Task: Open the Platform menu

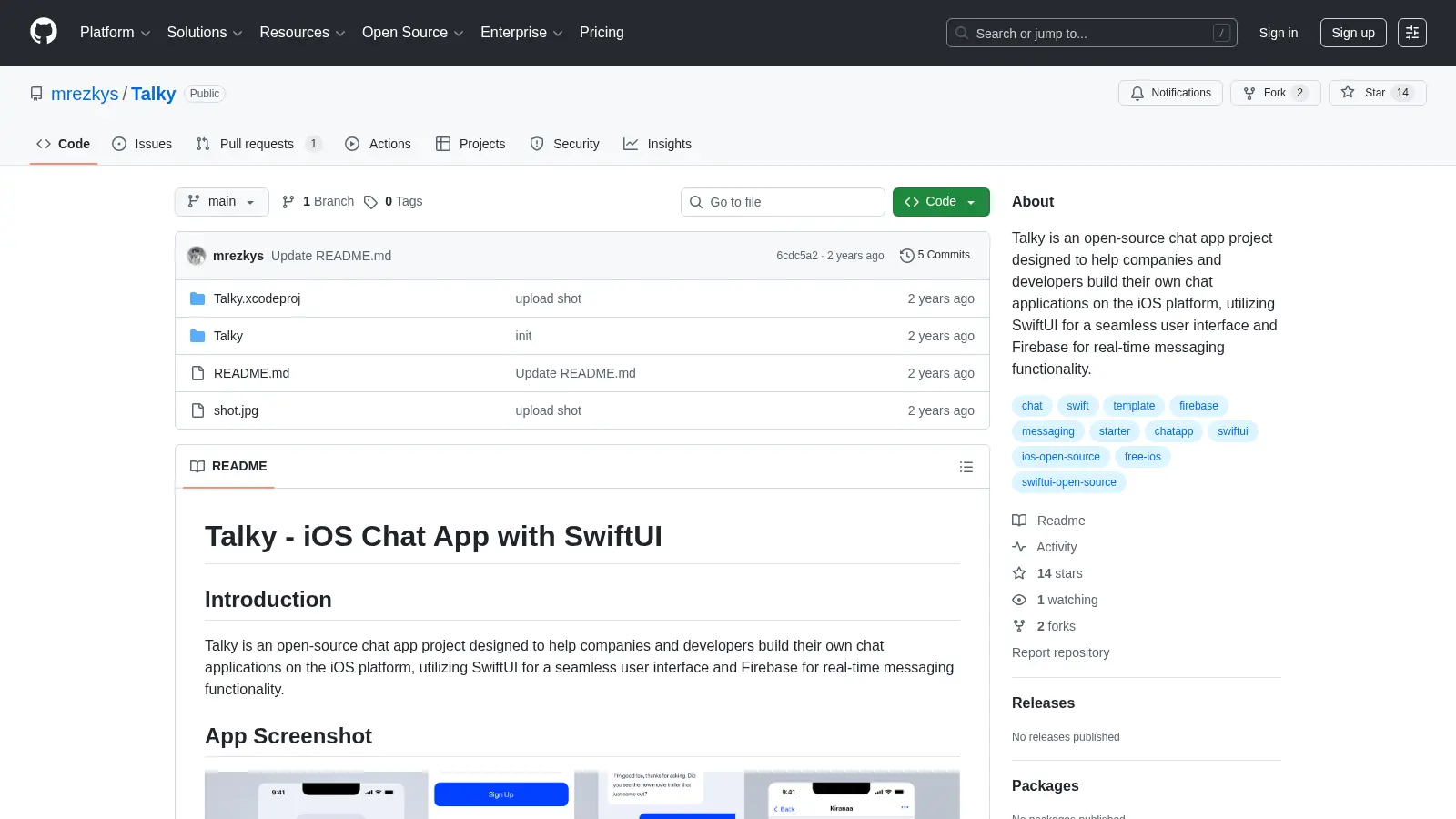Action: [x=115, y=33]
